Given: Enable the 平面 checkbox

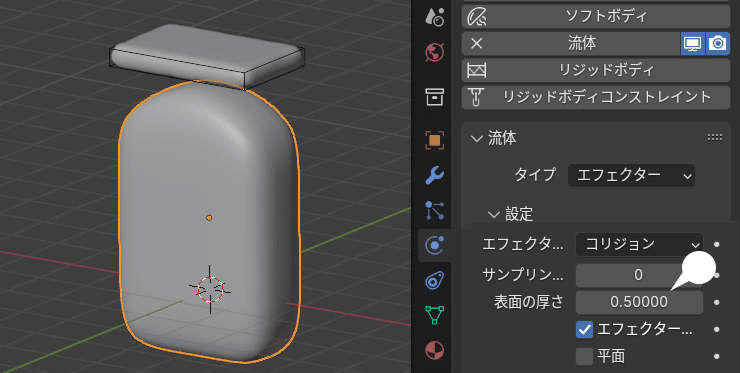Looking at the screenshot, I should (584, 356).
